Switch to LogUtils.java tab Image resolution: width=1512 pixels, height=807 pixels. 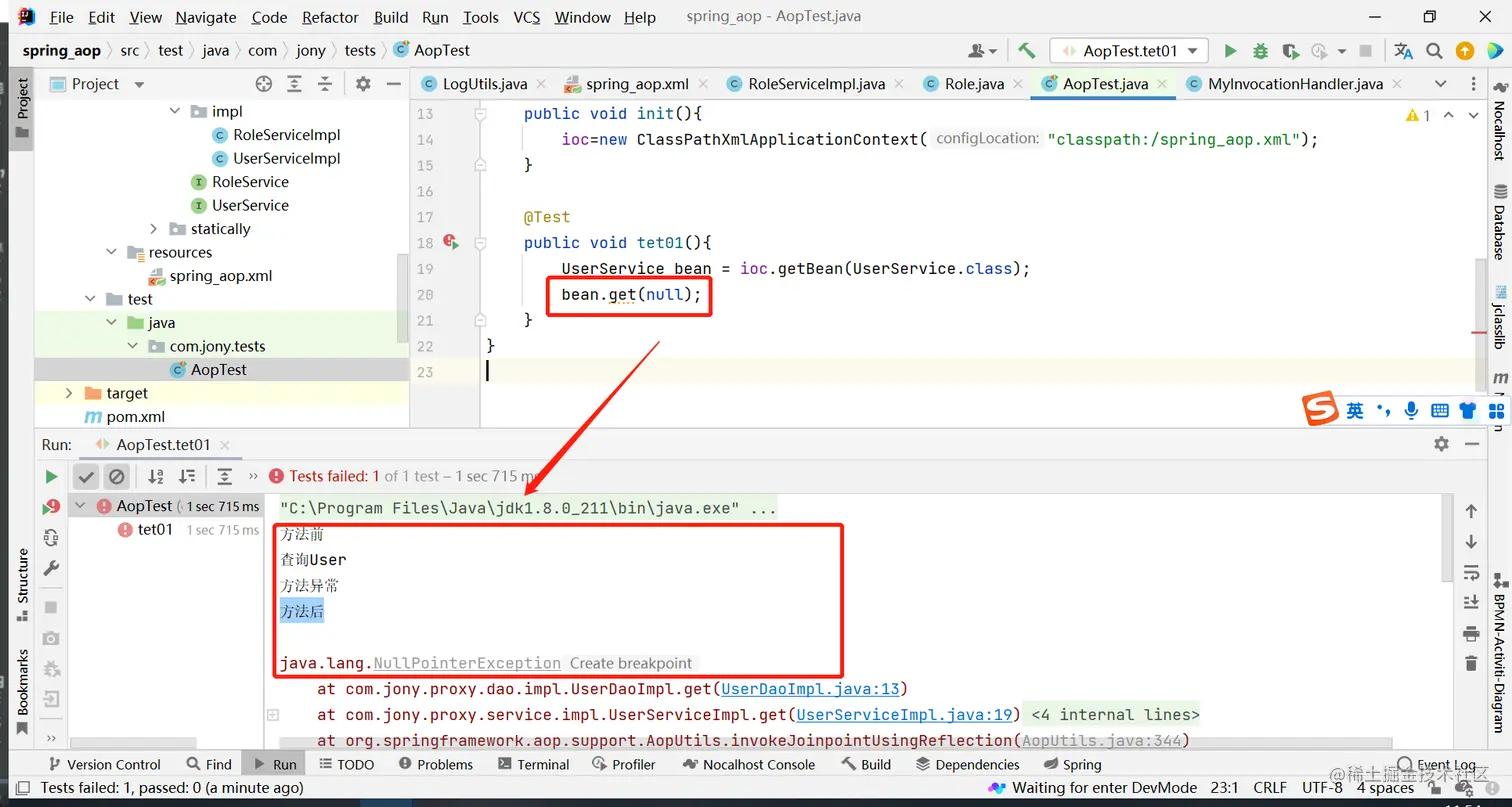(x=484, y=84)
